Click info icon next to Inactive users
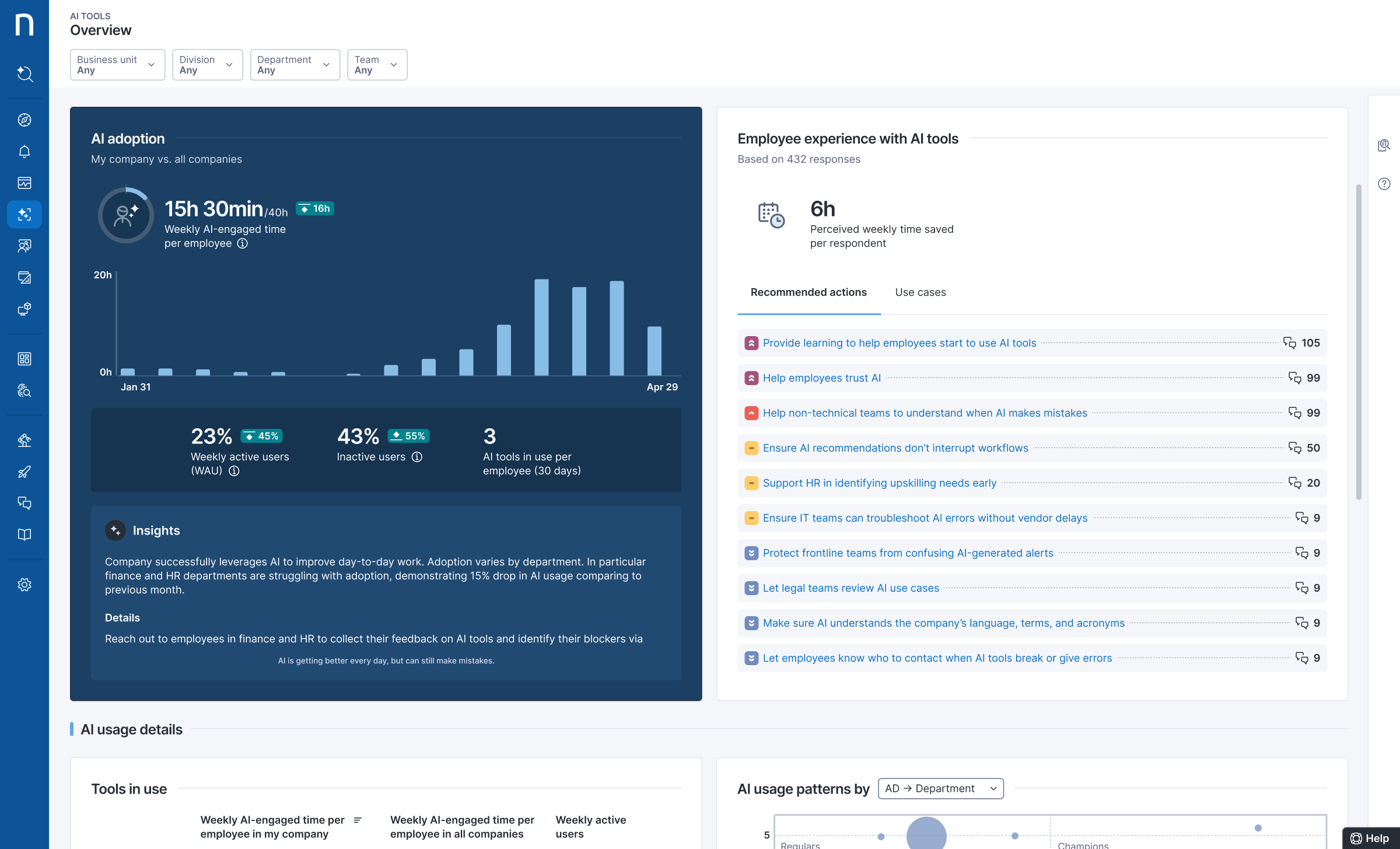Viewport: 1400px width, 849px height. (417, 457)
